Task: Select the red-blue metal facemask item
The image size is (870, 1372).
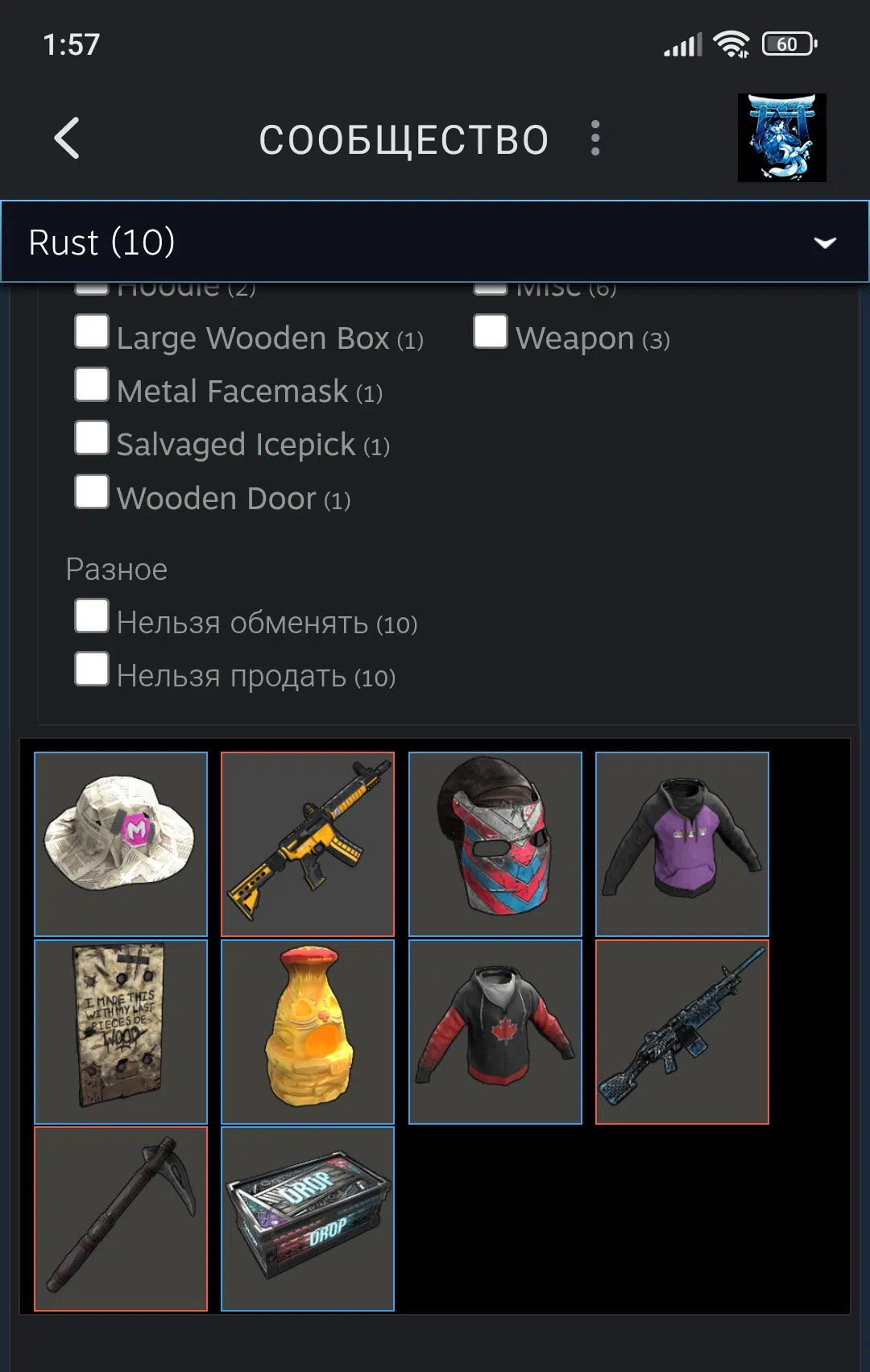Action: point(495,844)
